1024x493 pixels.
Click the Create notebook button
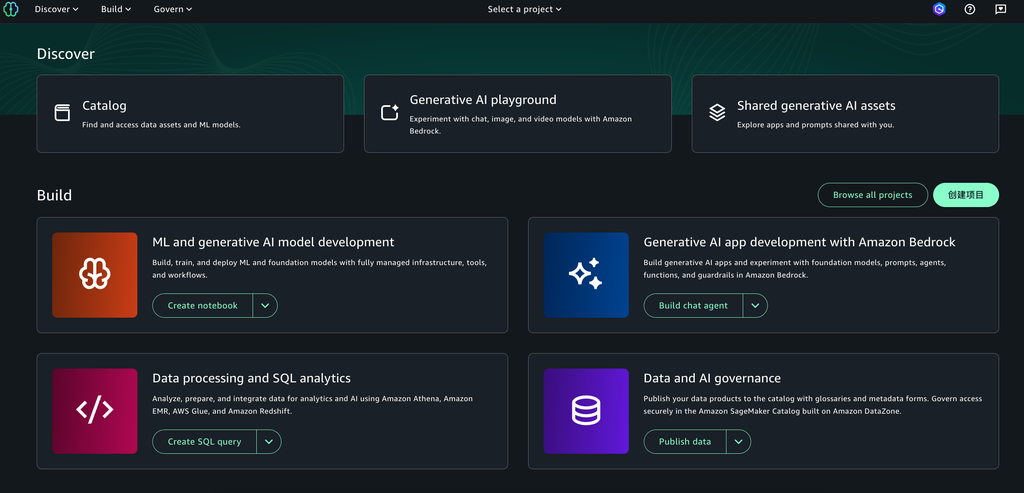click(x=202, y=306)
